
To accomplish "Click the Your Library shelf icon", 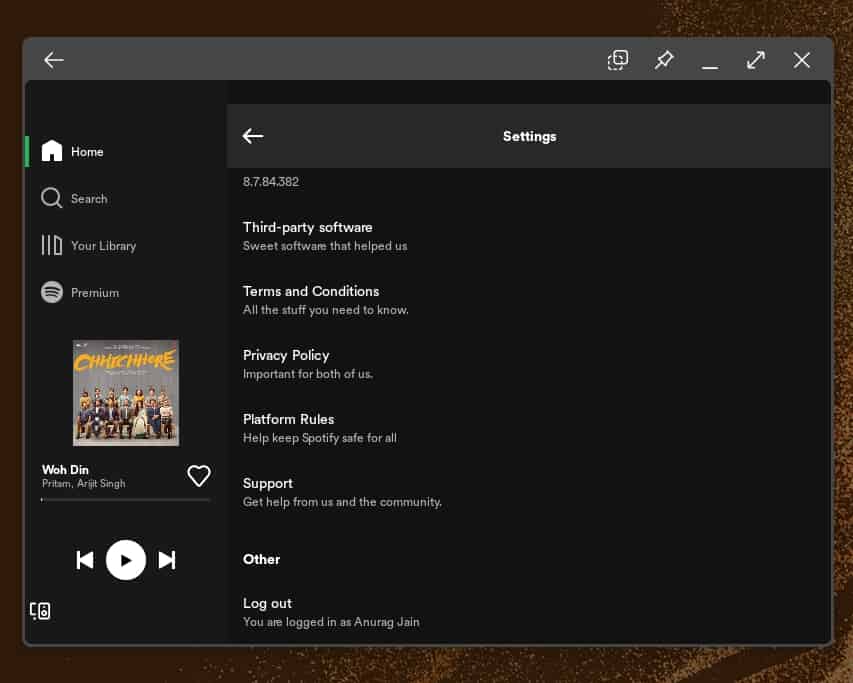I will click(52, 245).
